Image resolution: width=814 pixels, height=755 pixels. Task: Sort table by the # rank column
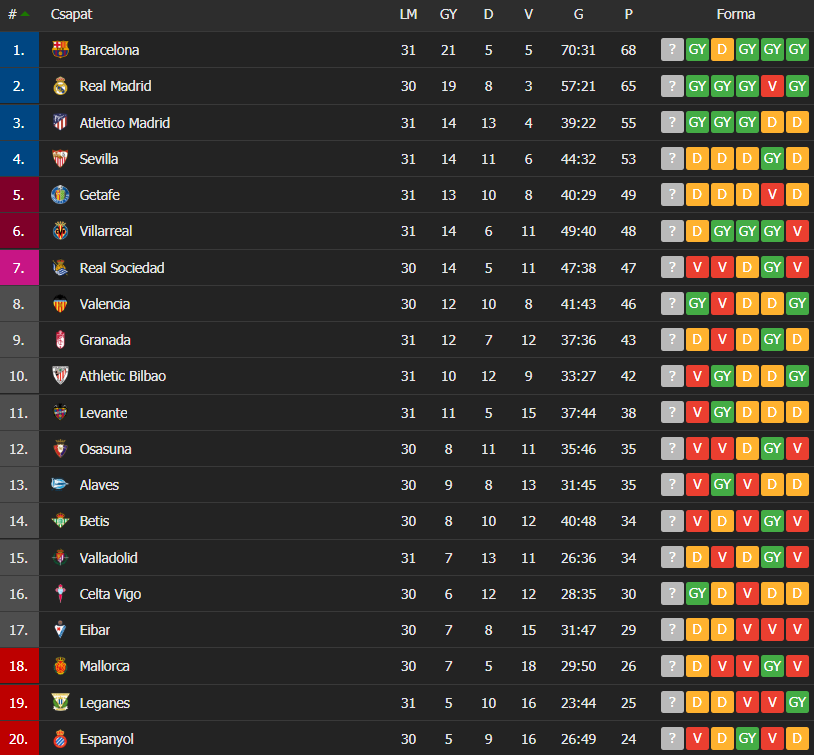coord(19,14)
